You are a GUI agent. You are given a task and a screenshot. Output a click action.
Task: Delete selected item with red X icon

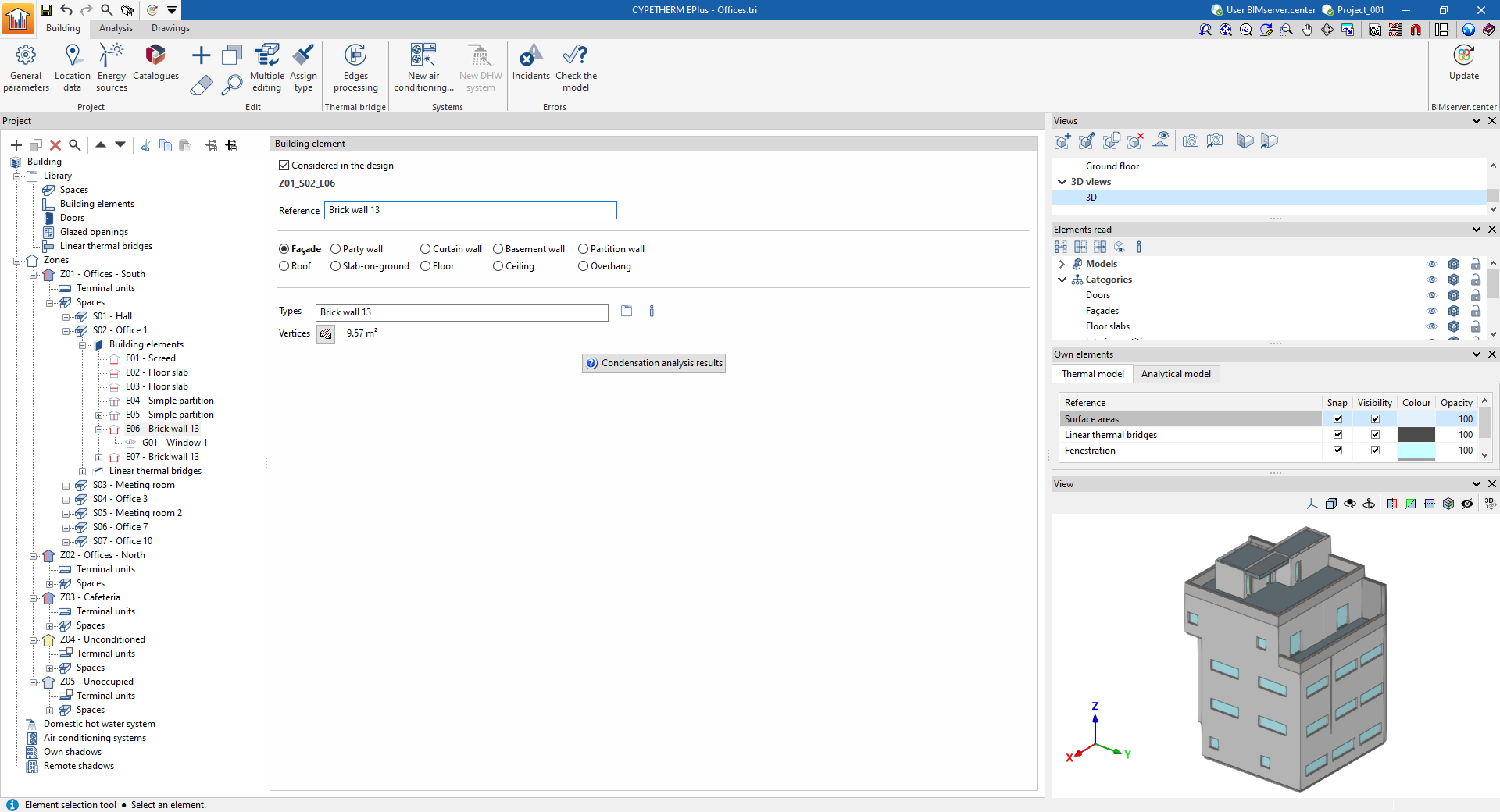[55, 145]
